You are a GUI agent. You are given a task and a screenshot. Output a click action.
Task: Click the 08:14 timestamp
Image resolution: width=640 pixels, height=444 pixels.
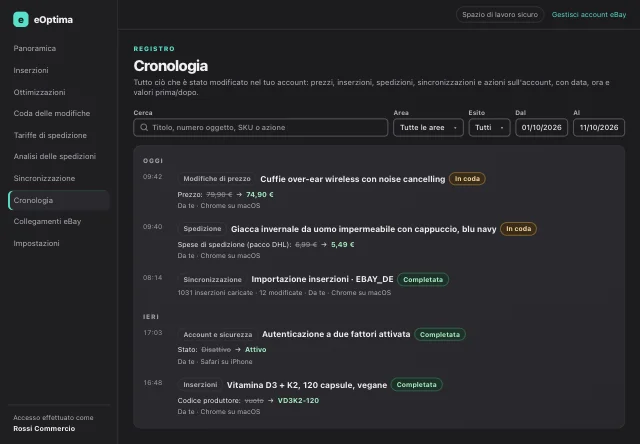[153, 278]
